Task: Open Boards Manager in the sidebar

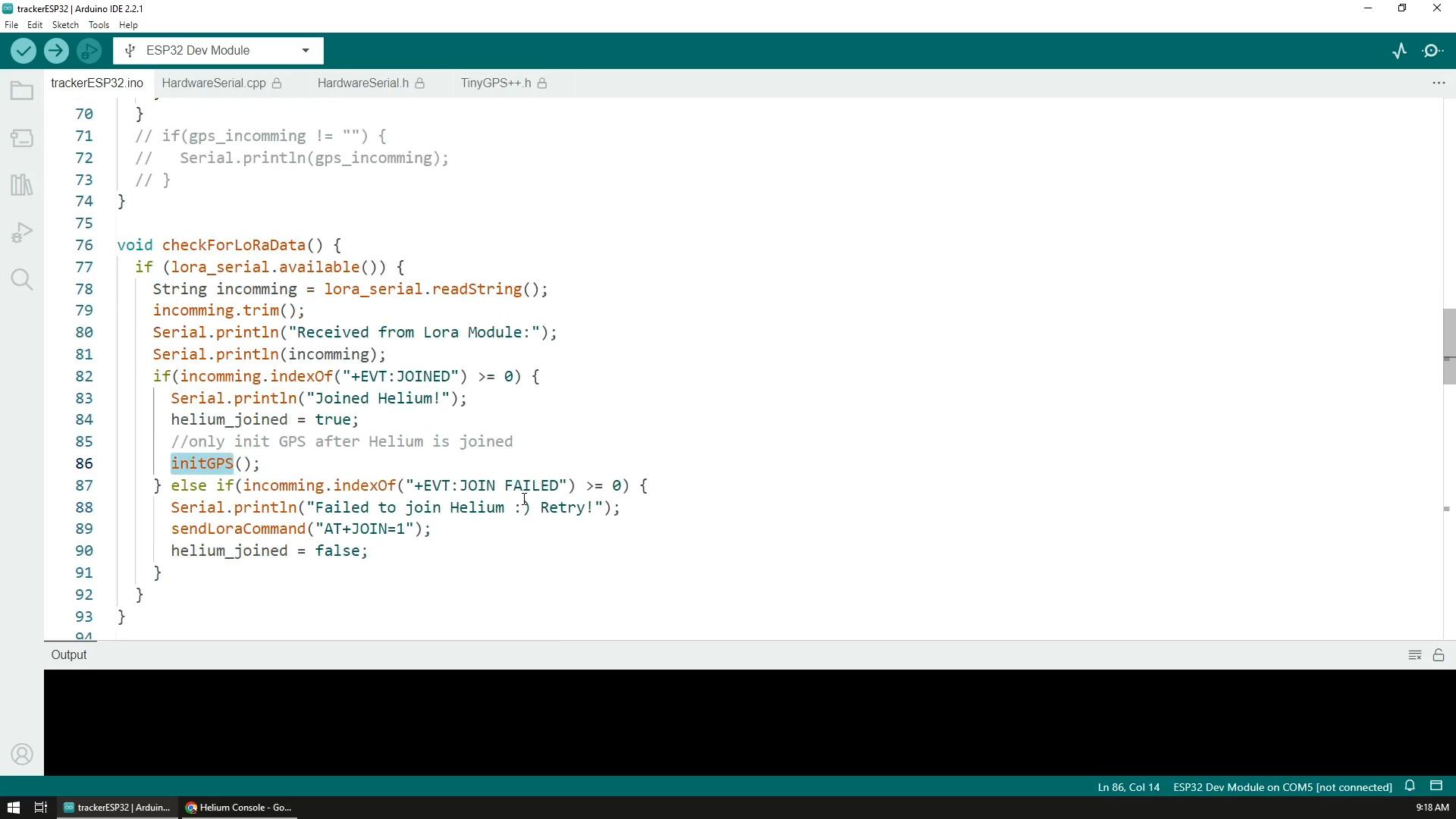Action: [22, 139]
